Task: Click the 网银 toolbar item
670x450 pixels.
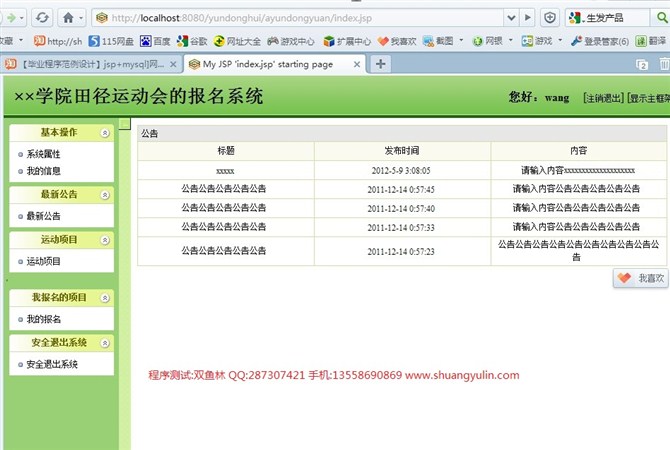Action: pos(488,41)
